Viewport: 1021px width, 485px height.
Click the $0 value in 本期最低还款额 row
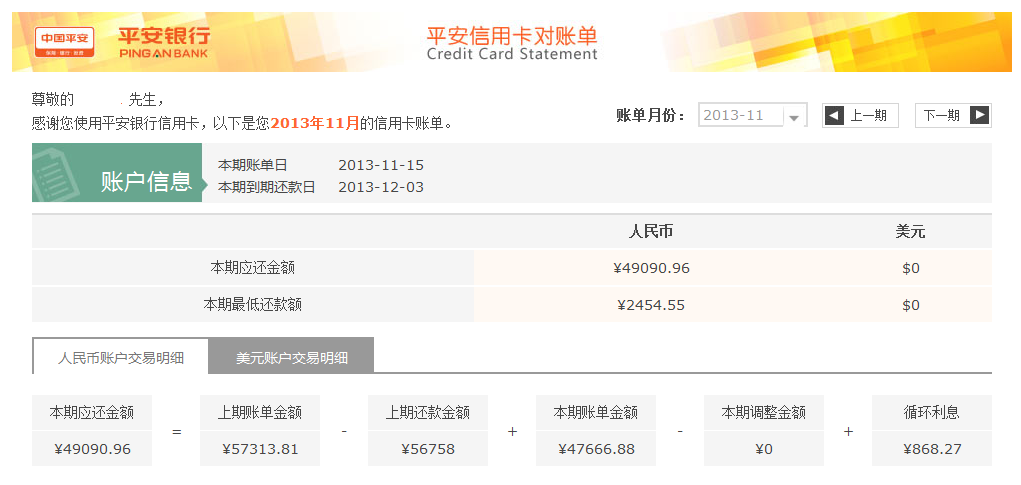pyautogui.click(x=911, y=305)
